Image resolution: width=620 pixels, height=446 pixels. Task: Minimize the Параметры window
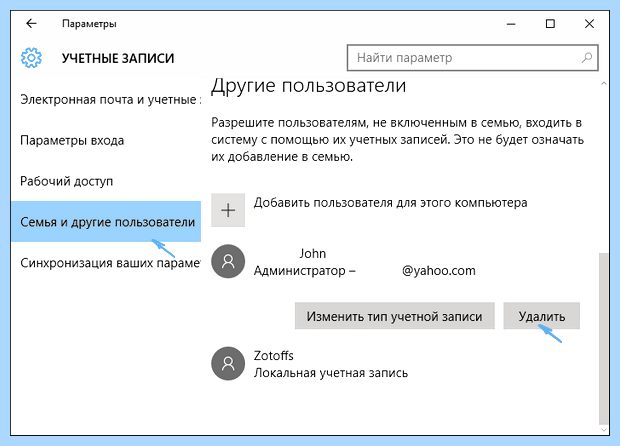511,24
